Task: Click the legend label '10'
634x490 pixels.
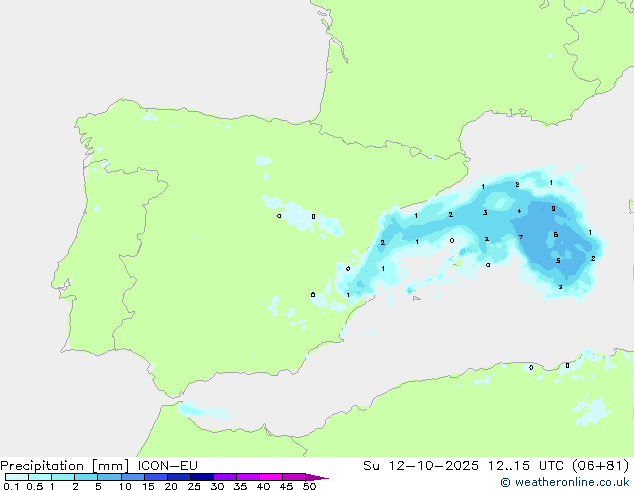Action: point(125,486)
